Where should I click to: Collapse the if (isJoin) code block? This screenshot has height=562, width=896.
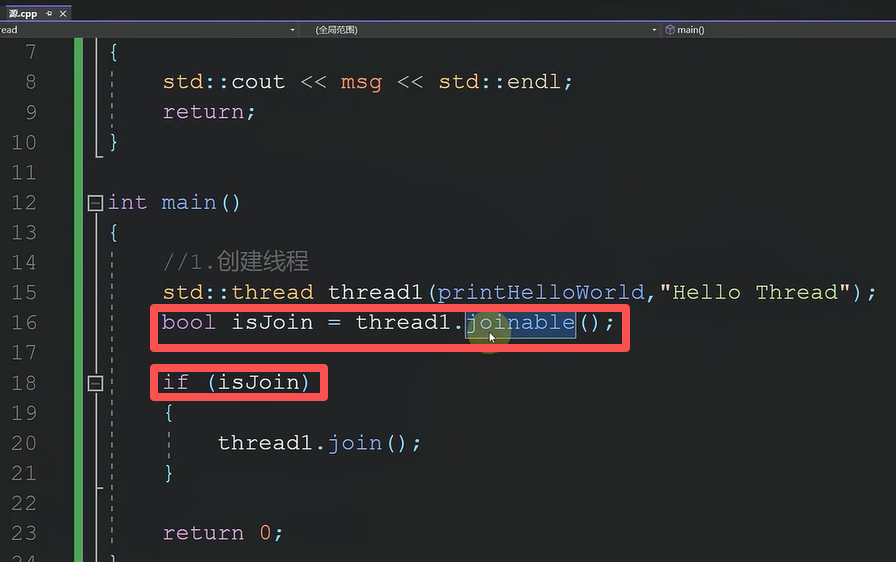pos(95,383)
